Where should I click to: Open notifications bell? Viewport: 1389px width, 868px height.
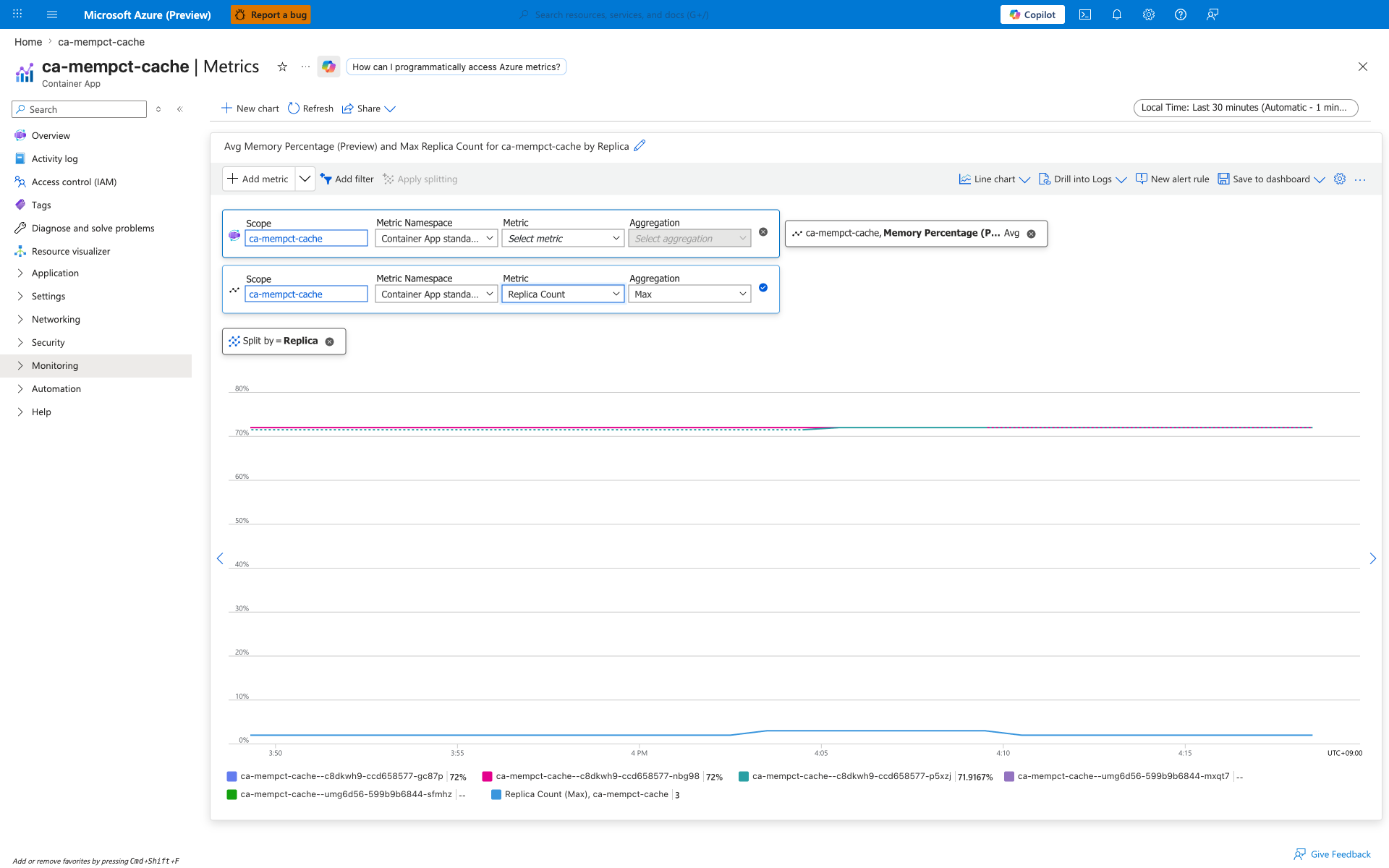coord(1117,14)
